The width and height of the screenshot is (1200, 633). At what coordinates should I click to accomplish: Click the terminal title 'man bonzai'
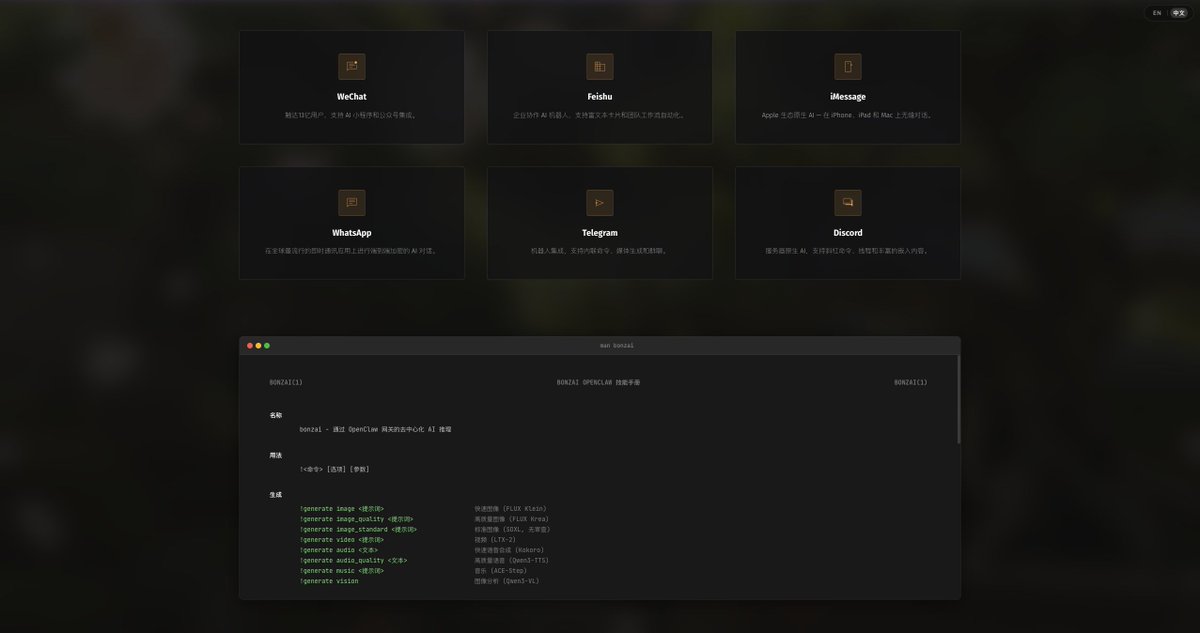(616, 345)
